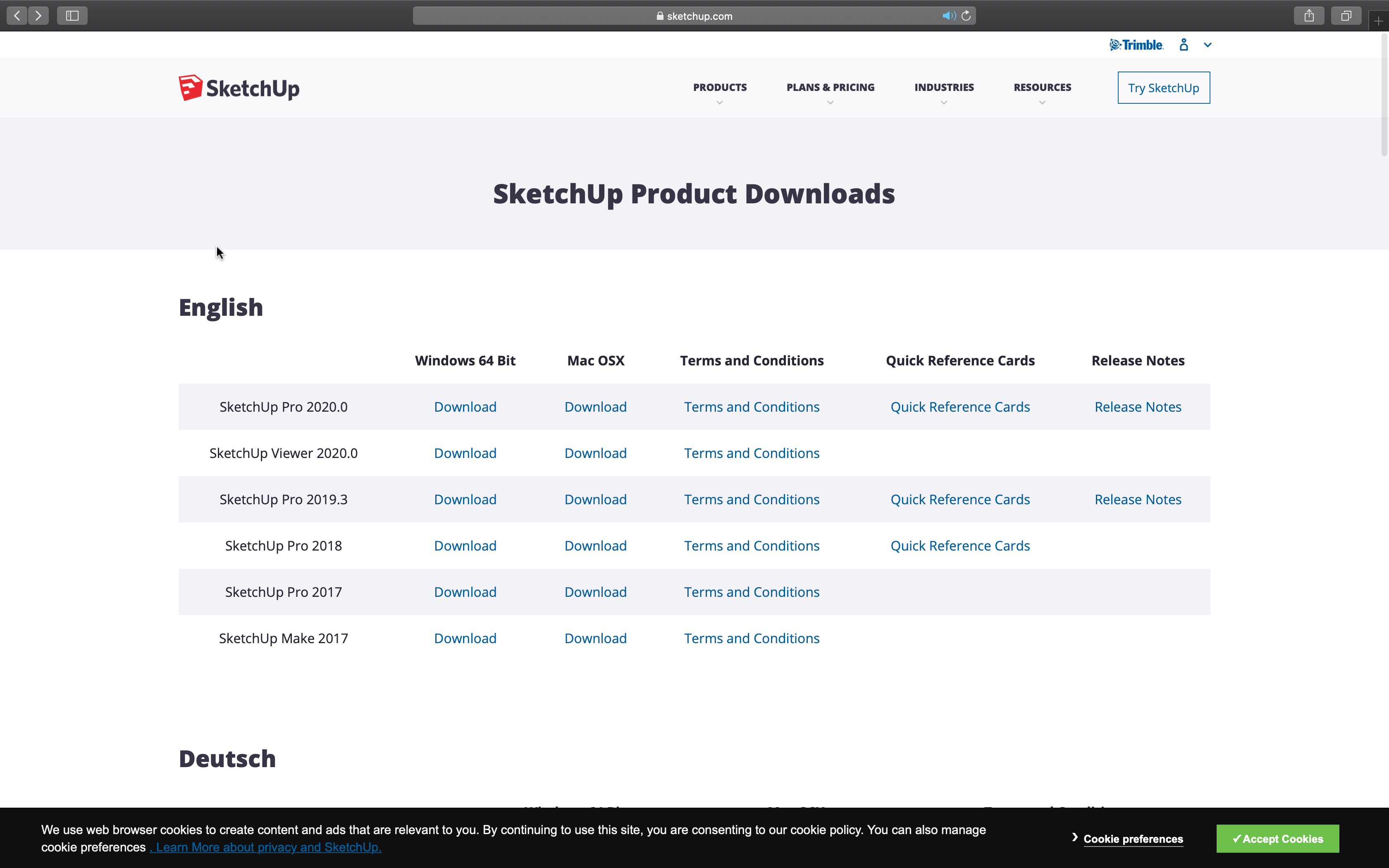Download SketchUp Pro 2019.3 for Mac OSX
1389x868 pixels.
coord(596,499)
